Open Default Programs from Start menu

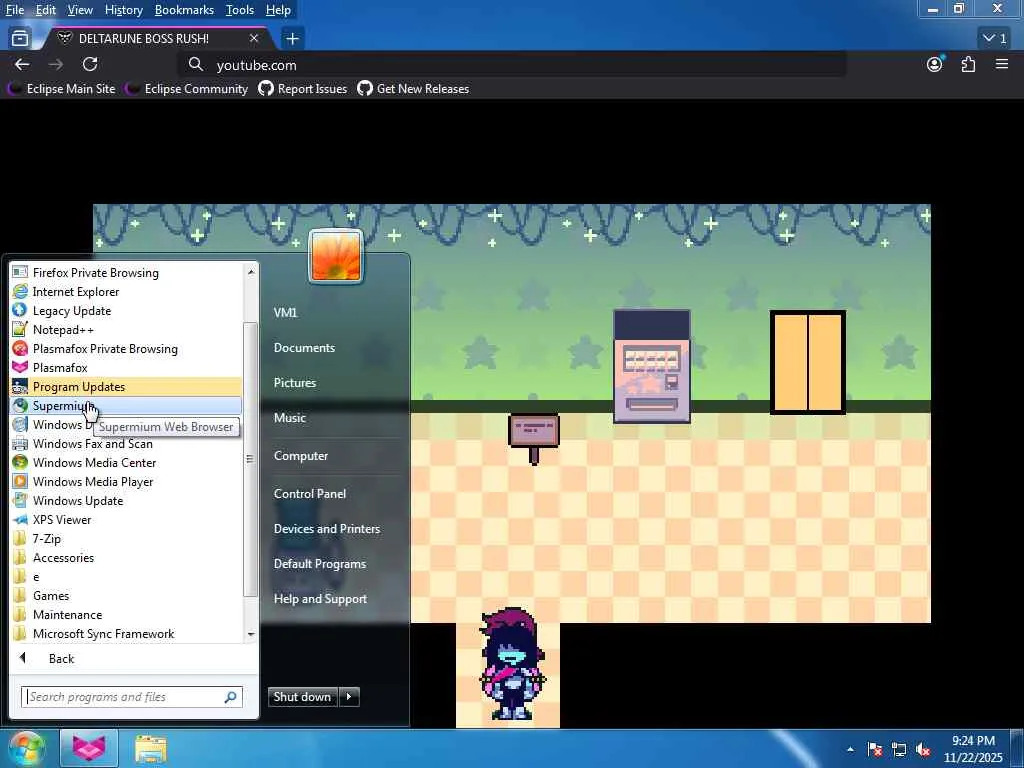pos(319,564)
